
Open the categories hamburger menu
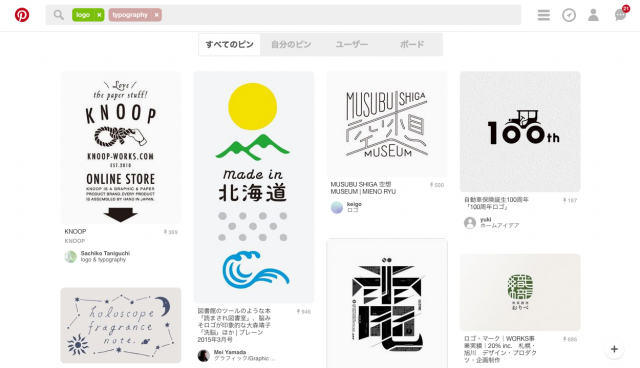click(544, 15)
